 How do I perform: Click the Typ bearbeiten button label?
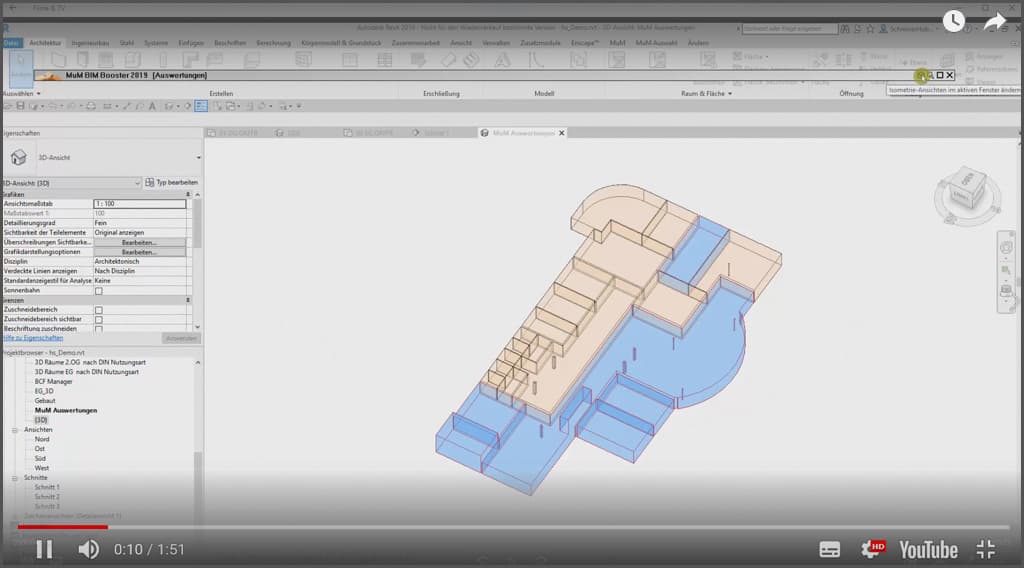coord(176,183)
